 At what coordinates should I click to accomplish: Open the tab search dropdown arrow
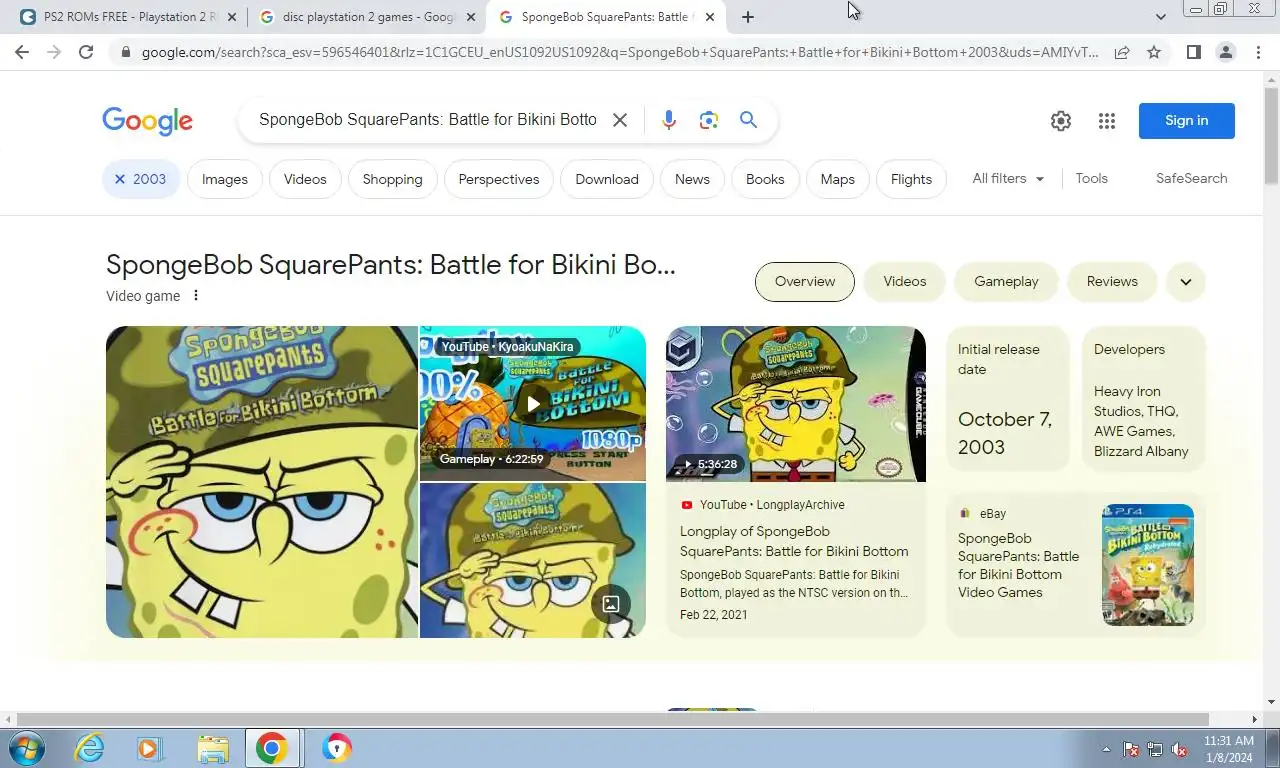(1161, 17)
